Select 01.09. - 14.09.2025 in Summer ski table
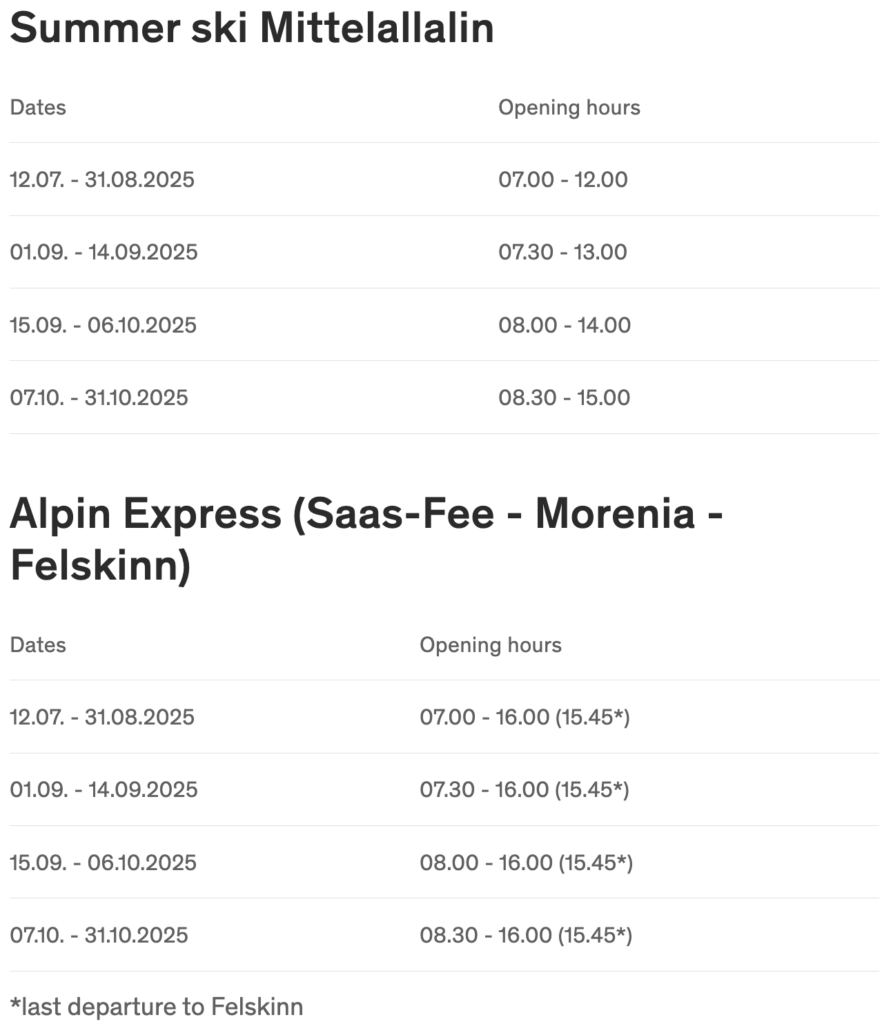 pyautogui.click(x=104, y=252)
